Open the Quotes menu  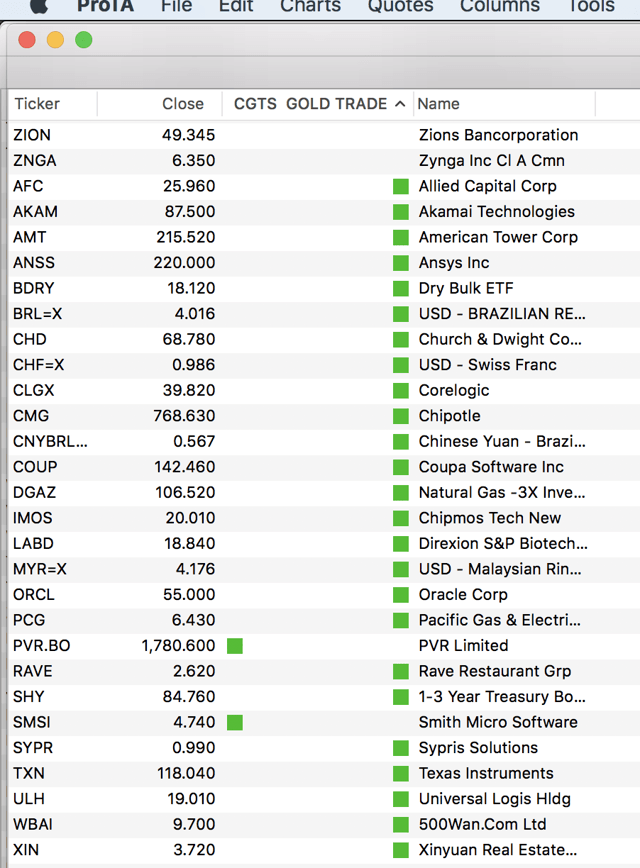pos(400,6)
